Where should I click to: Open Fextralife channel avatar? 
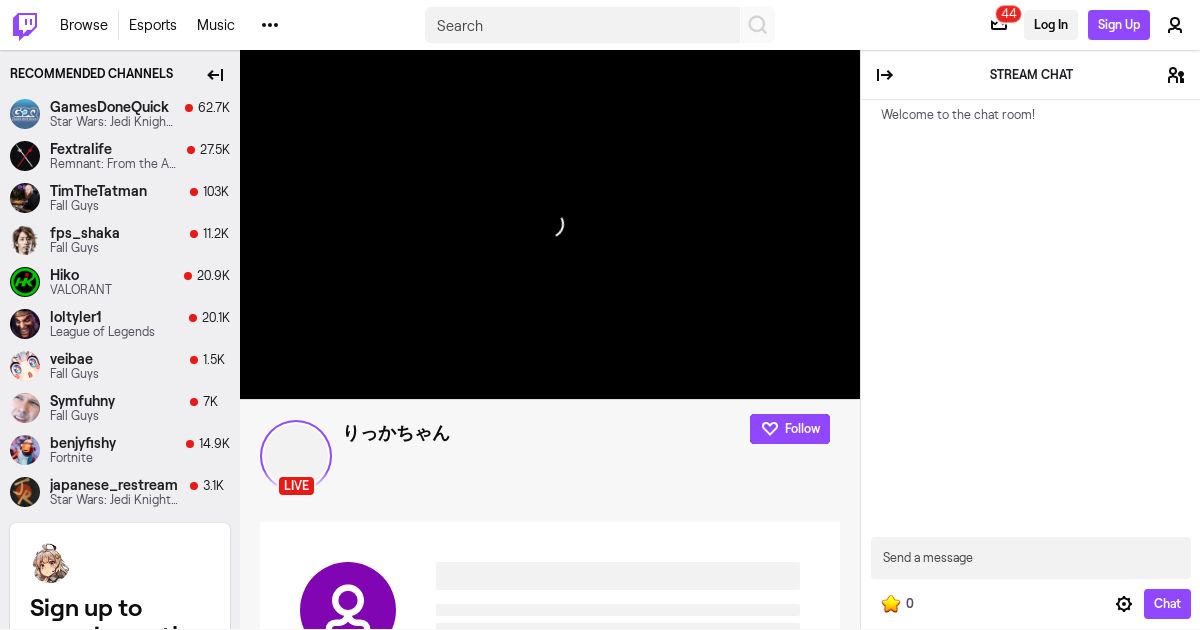(x=25, y=156)
